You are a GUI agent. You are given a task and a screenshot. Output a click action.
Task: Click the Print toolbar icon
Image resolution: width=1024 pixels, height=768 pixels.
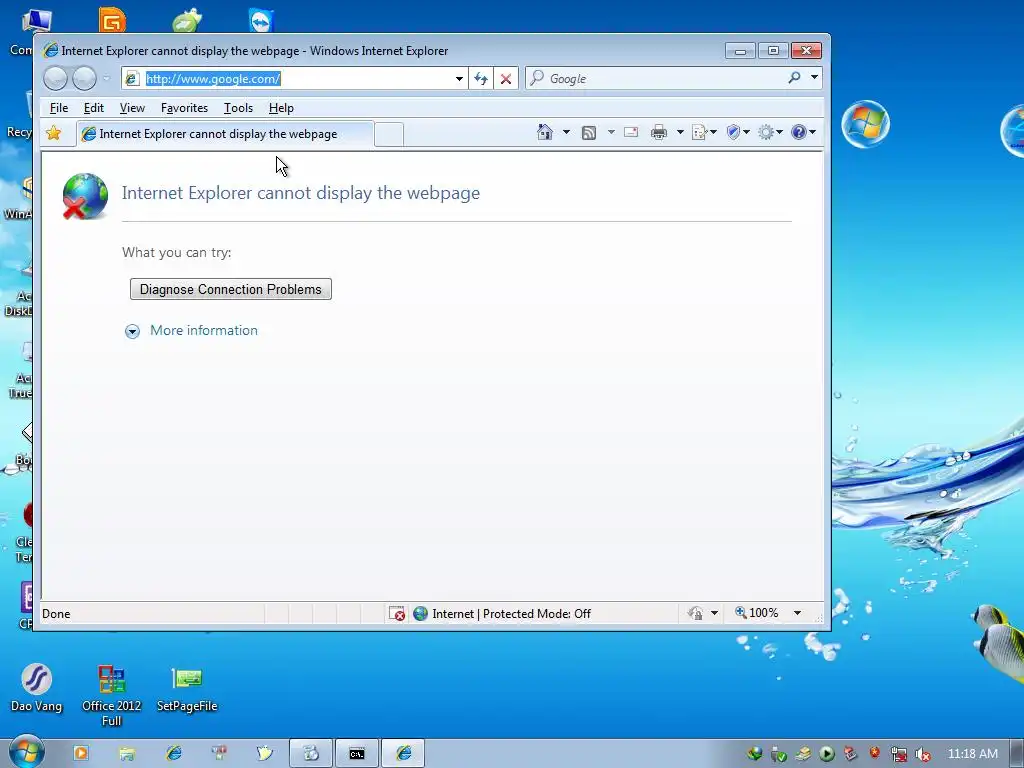pos(659,133)
